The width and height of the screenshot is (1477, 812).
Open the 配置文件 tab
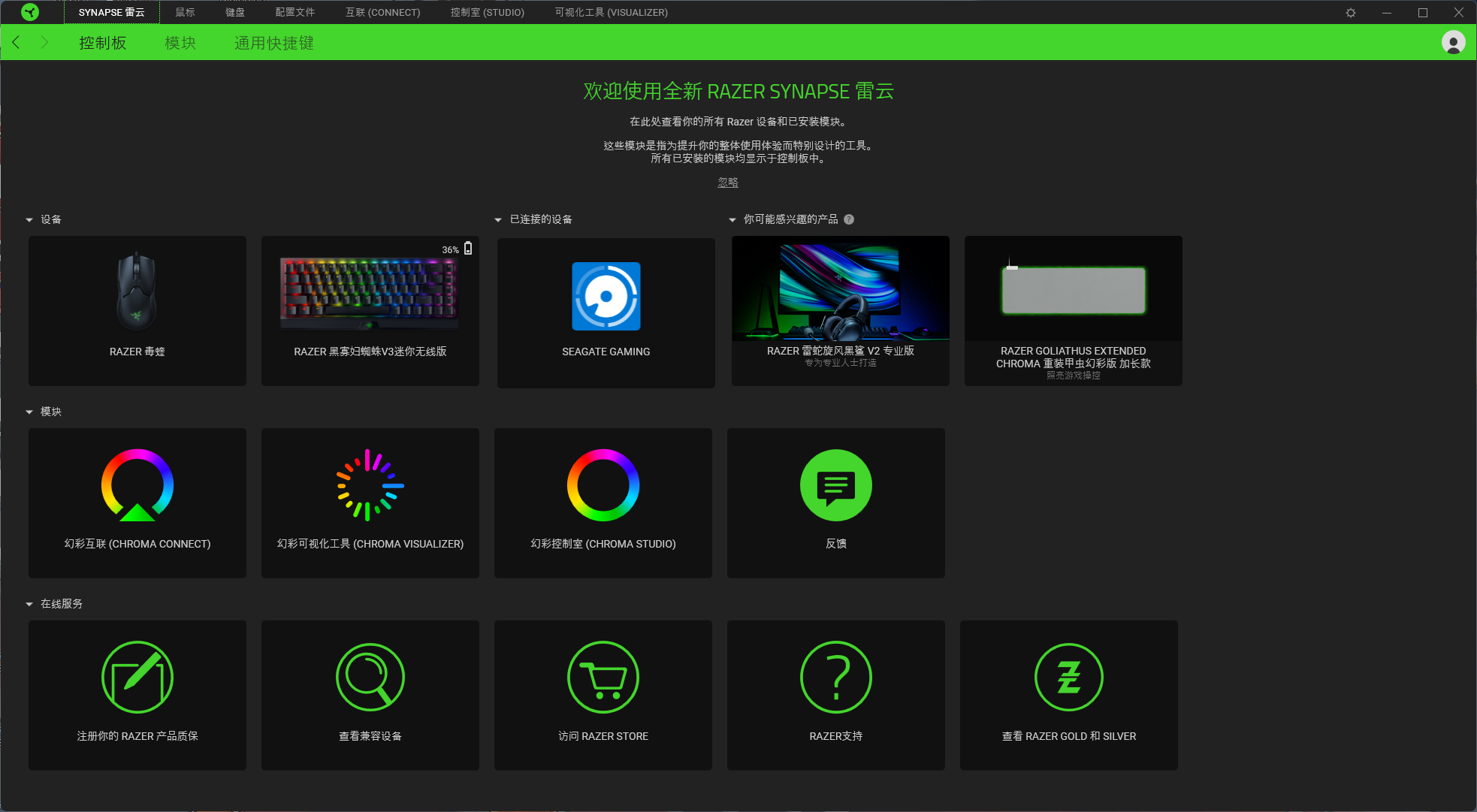click(x=295, y=12)
